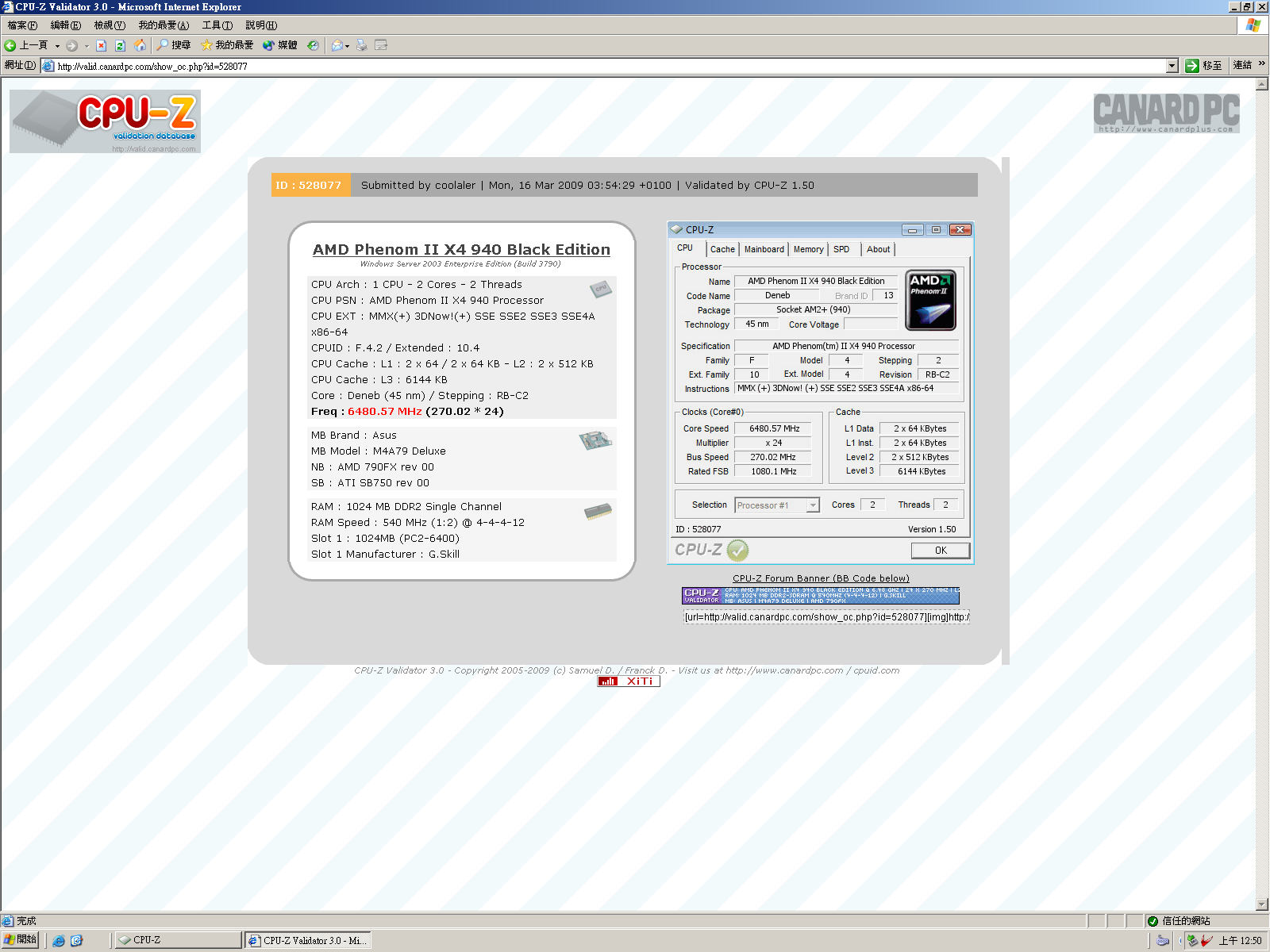This screenshot has width=1270, height=952.
Task: Open the 我的最愛(A) Favorites menu
Action: pyautogui.click(x=164, y=25)
